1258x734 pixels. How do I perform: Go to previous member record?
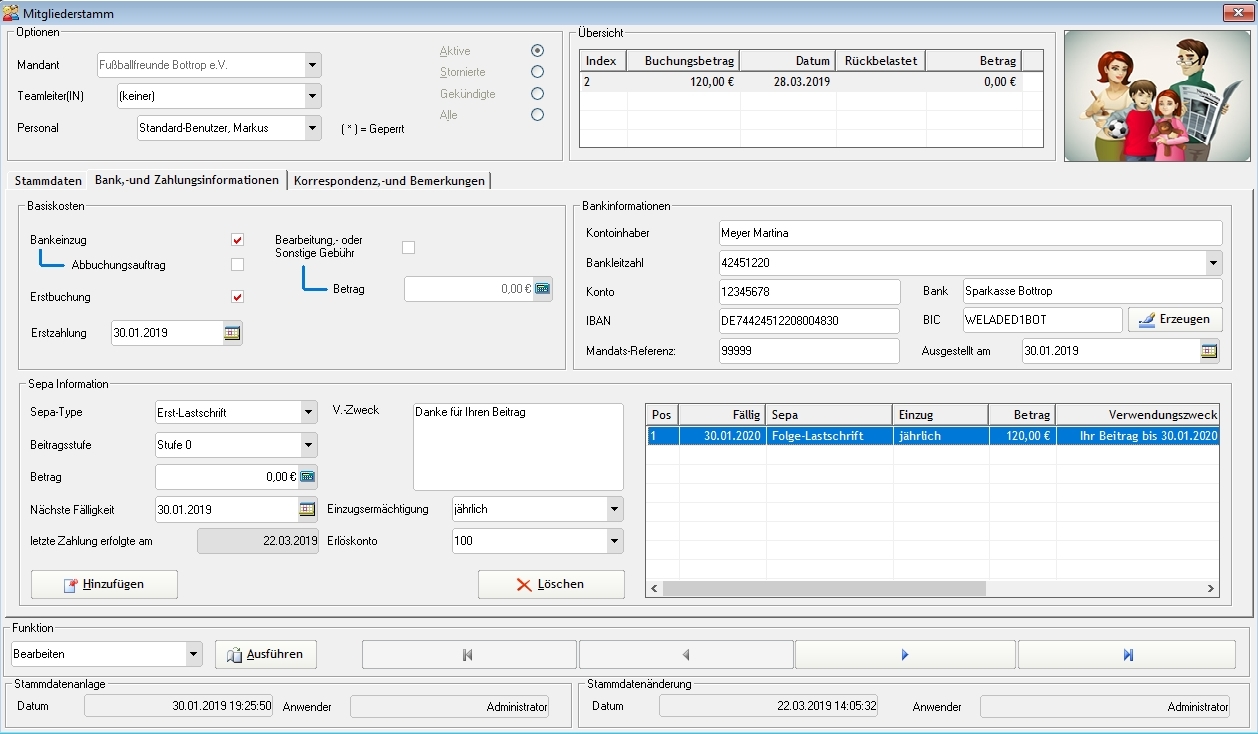tap(686, 655)
